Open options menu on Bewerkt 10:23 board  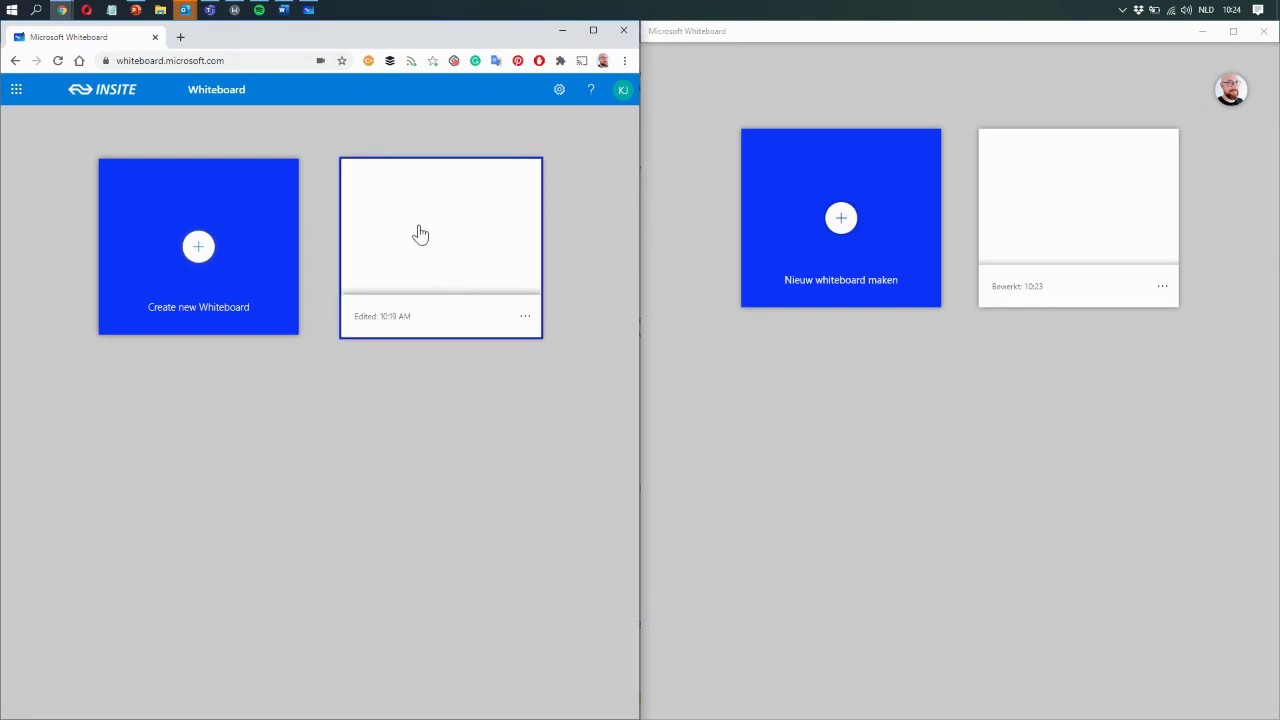point(1162,286)
